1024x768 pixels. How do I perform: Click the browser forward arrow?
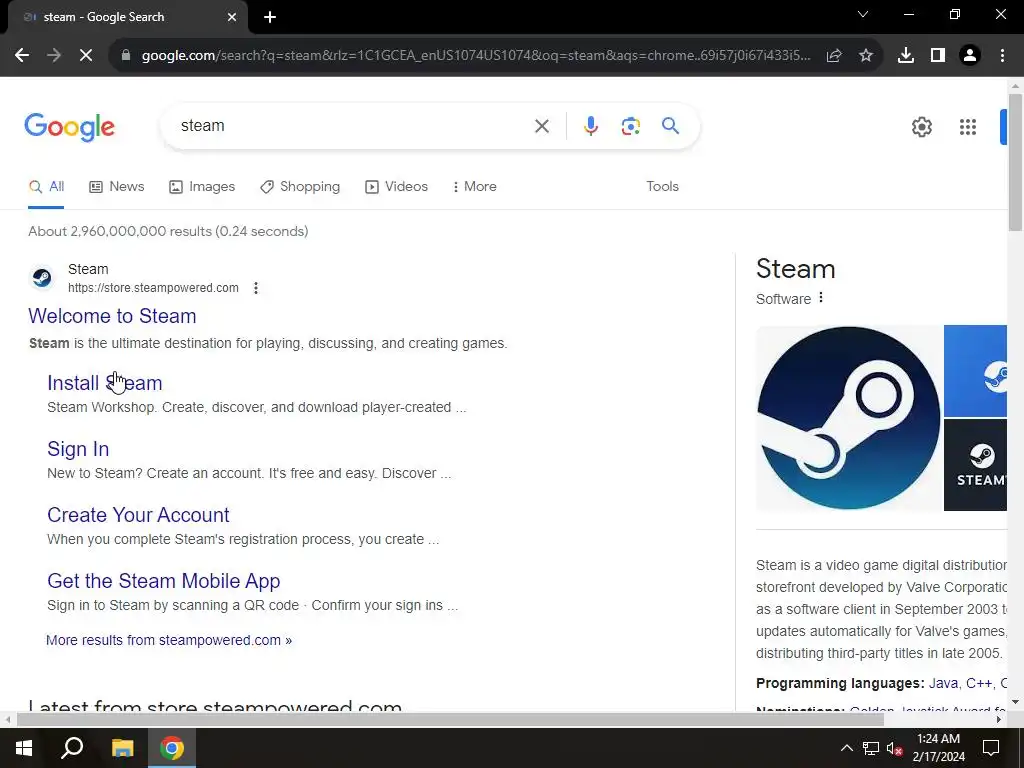[54, 56]
